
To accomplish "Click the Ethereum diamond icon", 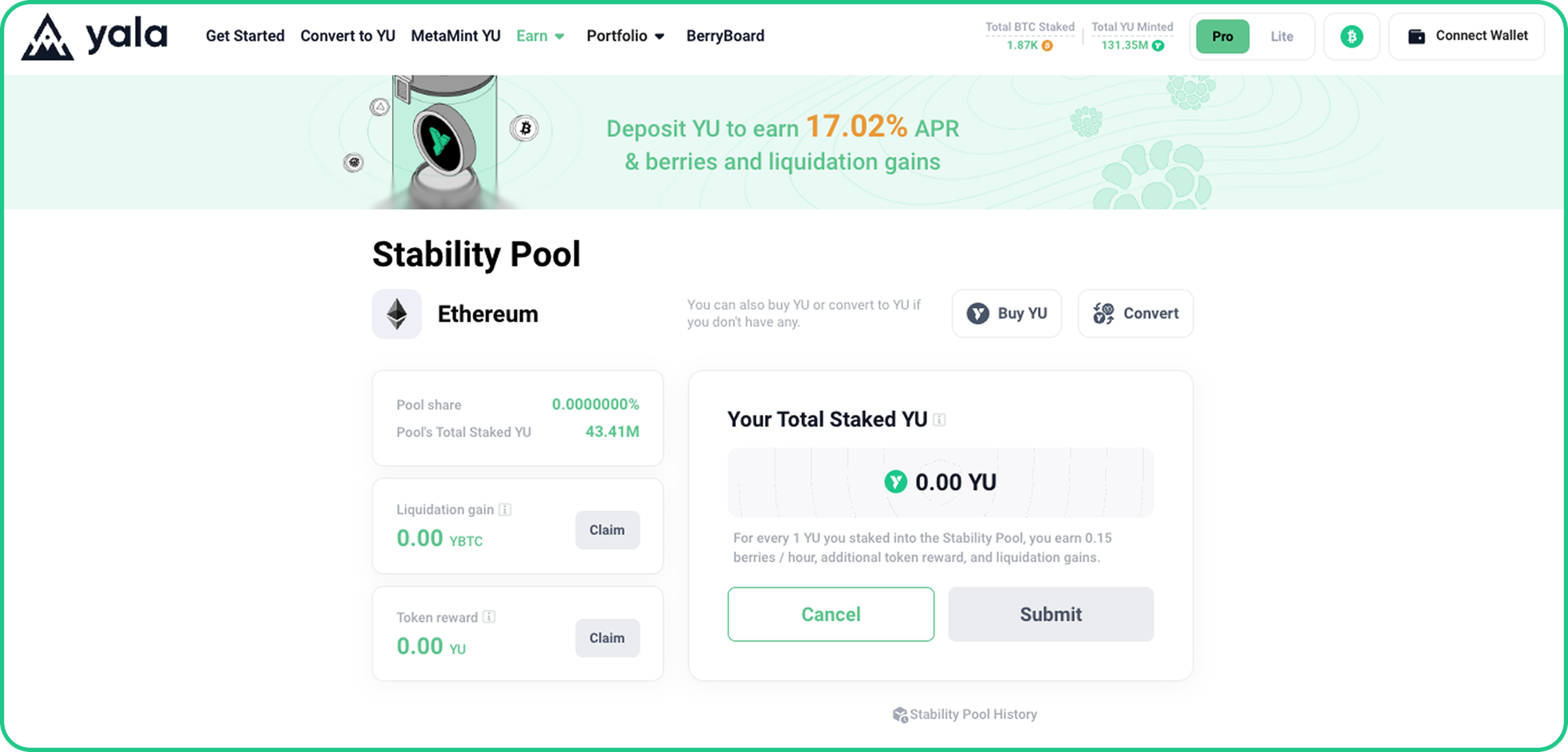I will (397, 314).
